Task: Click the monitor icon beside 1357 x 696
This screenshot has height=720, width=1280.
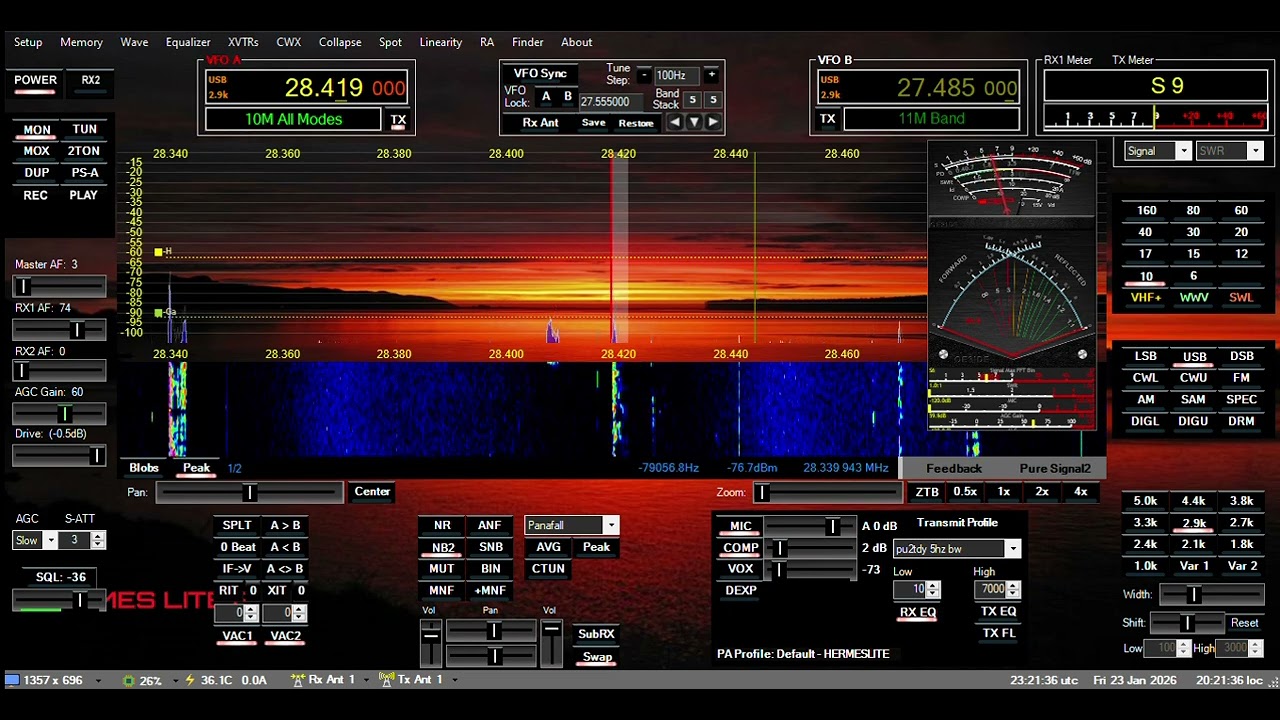Action: (12, 680)
